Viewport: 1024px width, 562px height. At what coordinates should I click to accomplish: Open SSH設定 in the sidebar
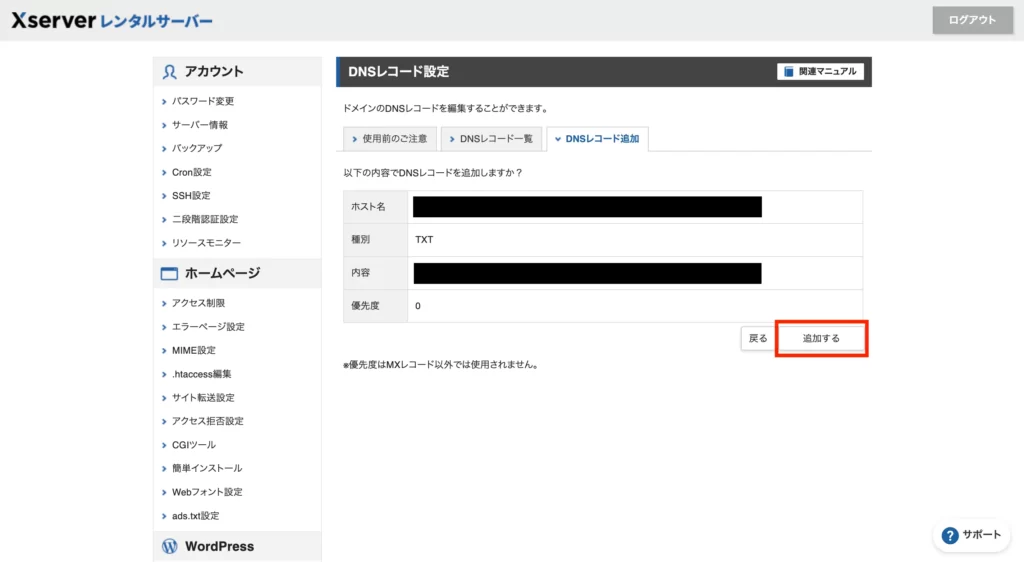point(191,196)
